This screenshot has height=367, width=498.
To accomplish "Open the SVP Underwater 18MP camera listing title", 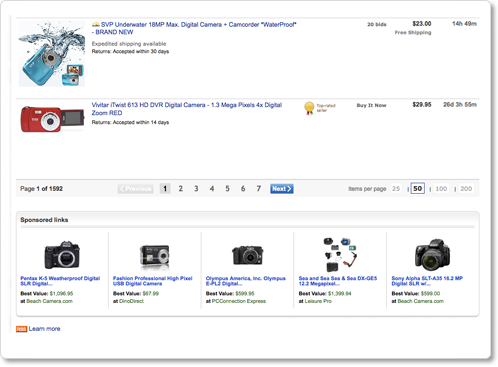I will click(x=194, y=28).
